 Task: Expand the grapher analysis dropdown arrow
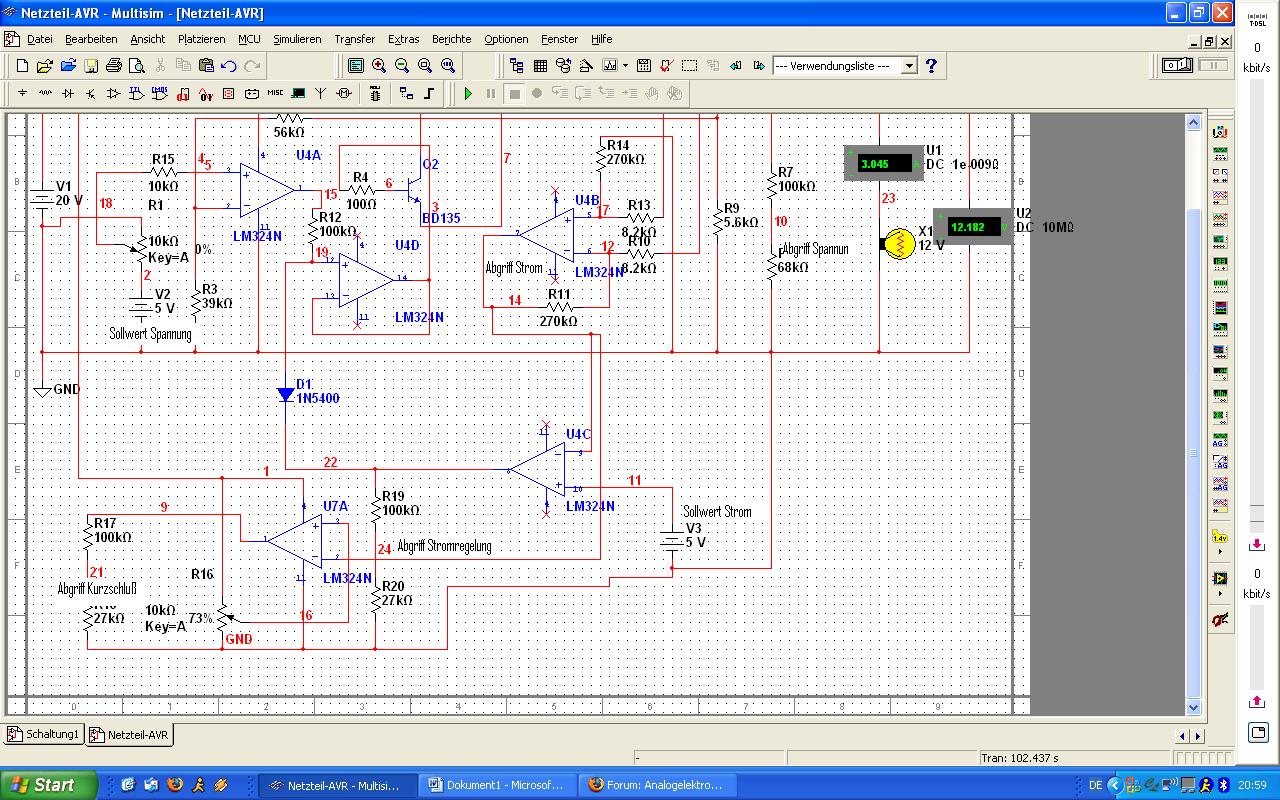[626, 66]
